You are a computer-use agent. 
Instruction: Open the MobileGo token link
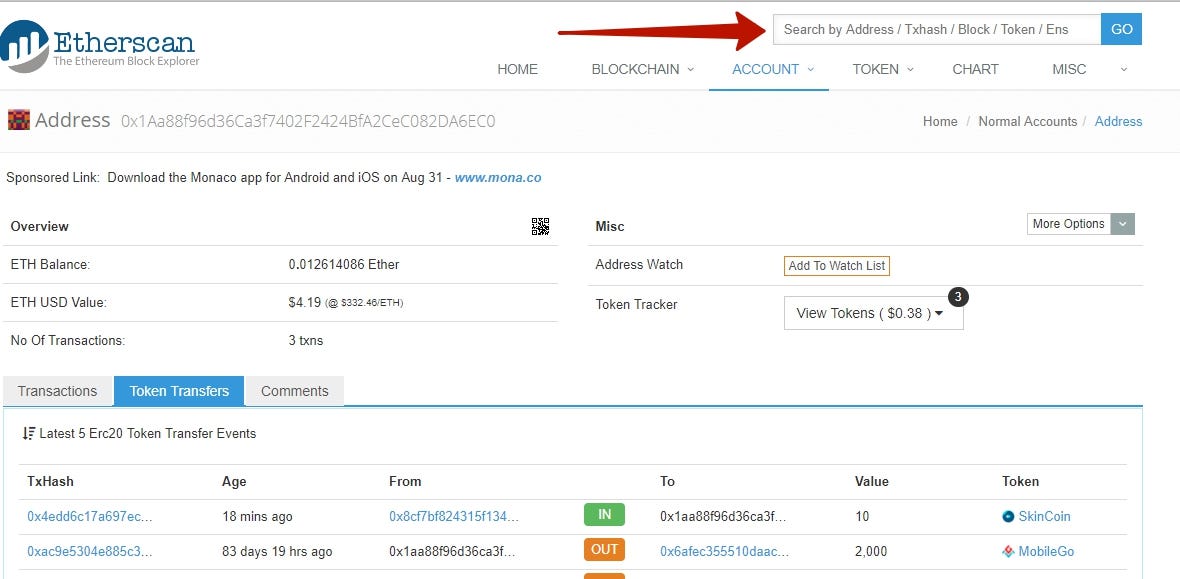[x=1046, y=551]
